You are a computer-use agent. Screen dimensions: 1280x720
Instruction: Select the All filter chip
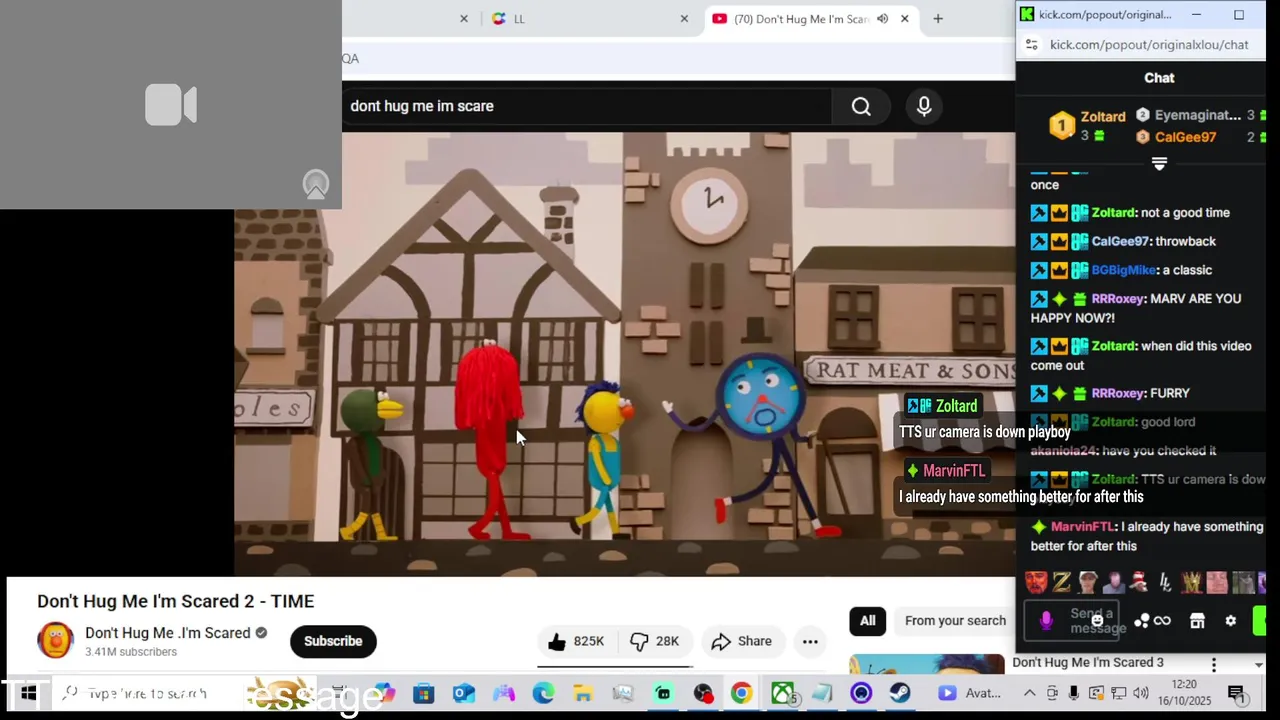pos(867,621)
